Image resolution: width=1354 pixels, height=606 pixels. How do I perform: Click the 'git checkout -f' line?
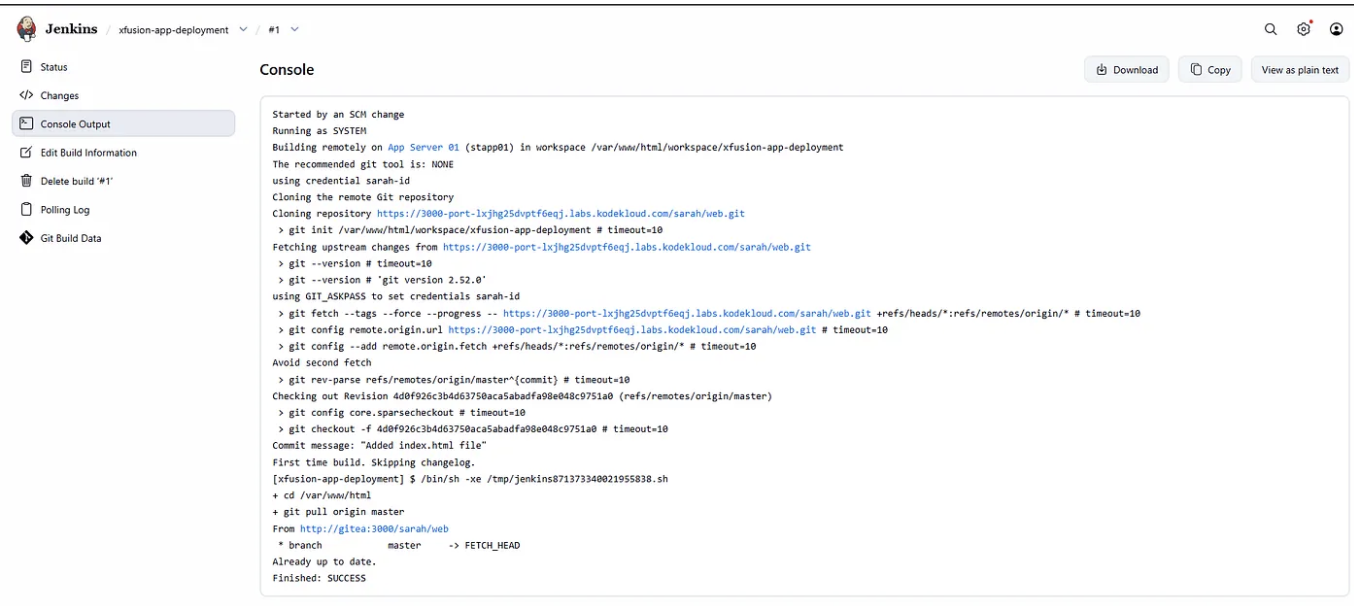click(x=473, y=429)
